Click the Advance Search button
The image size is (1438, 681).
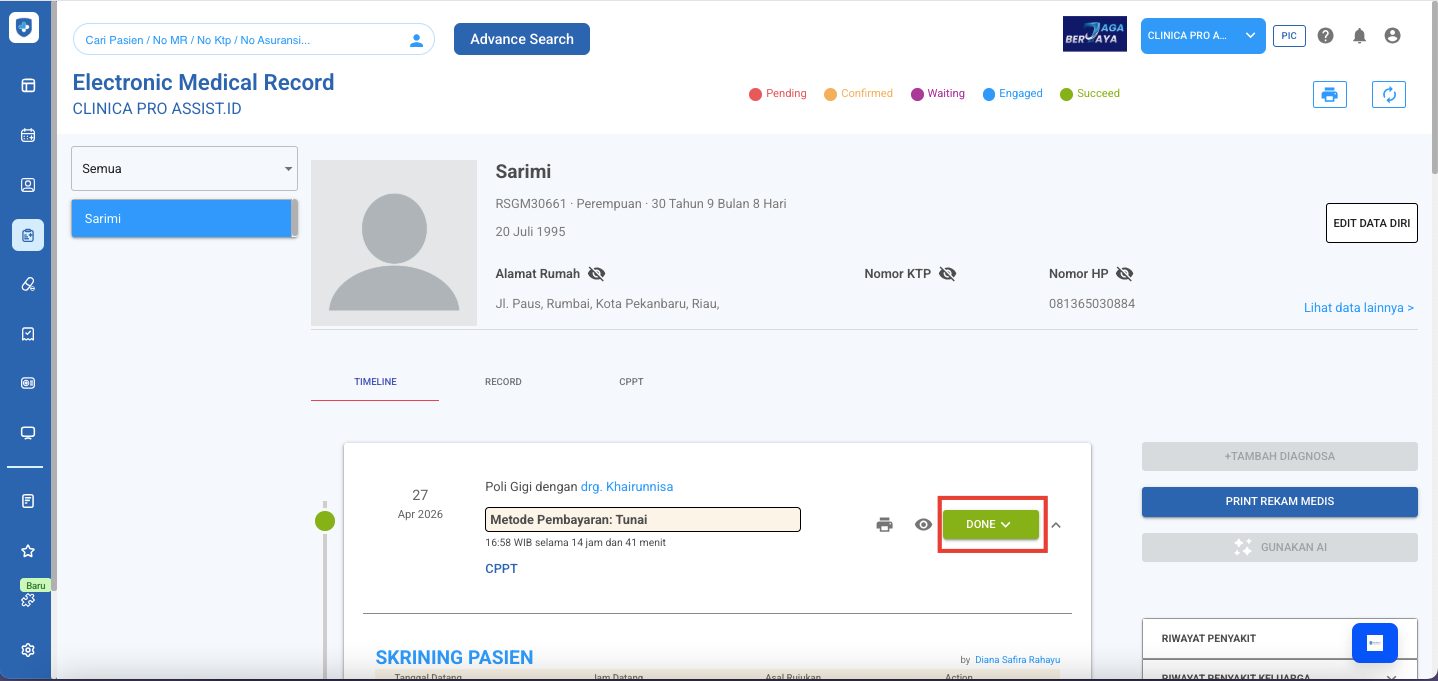click(x=521, y=39)
